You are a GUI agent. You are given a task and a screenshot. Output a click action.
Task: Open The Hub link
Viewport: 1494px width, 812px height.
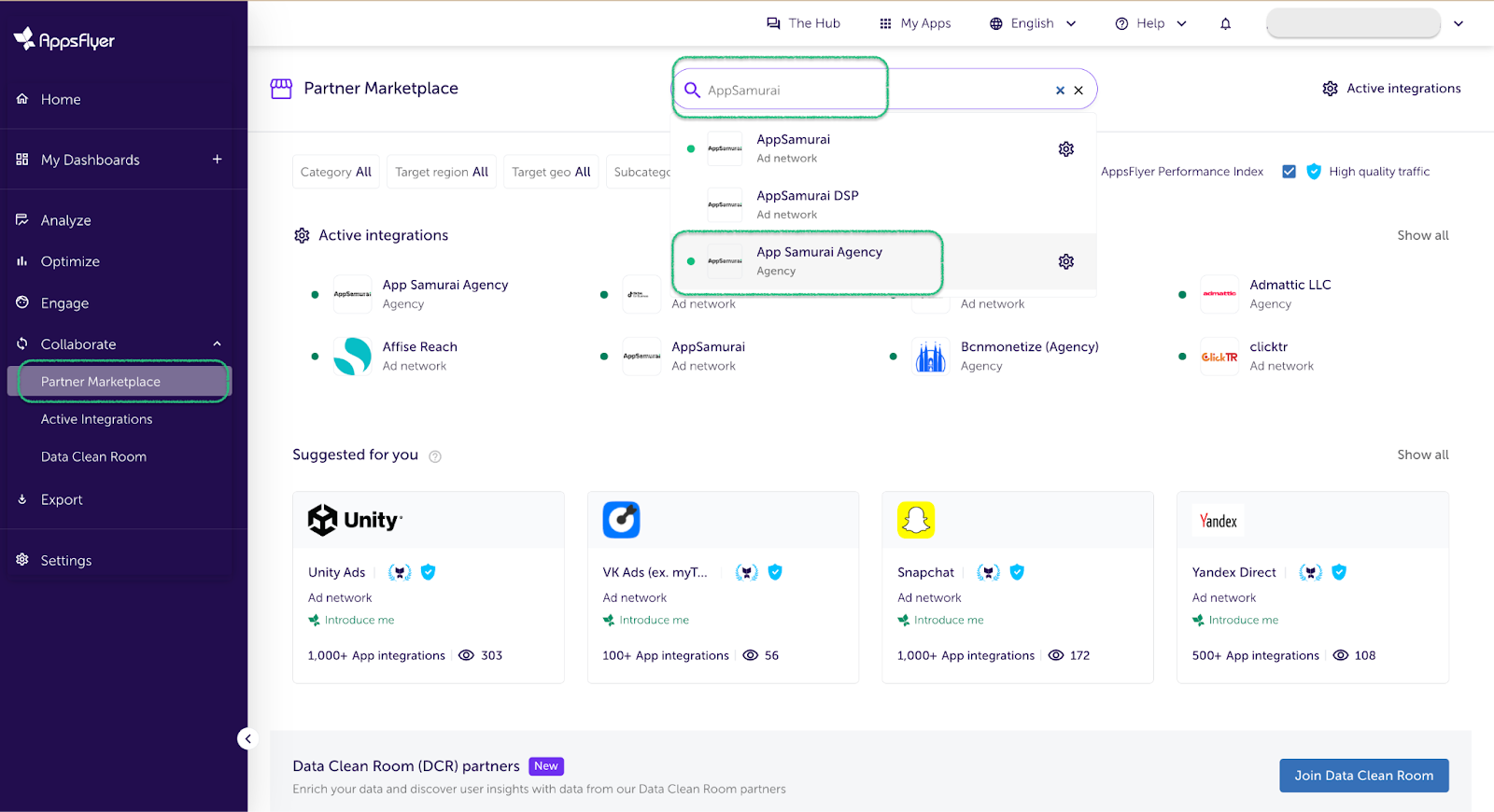(x=803, y=23)
